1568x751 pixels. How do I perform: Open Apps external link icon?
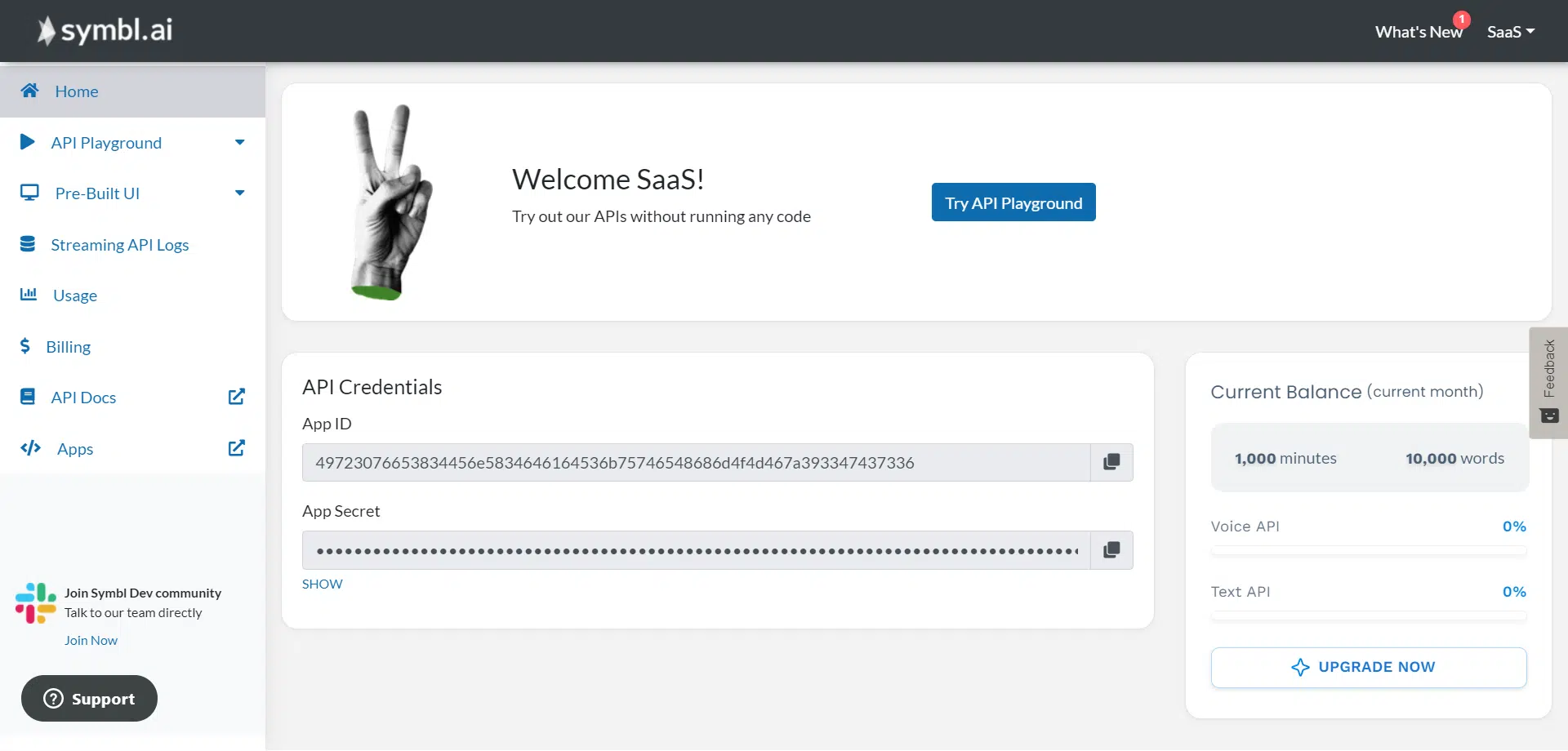[x=237, y=448]
